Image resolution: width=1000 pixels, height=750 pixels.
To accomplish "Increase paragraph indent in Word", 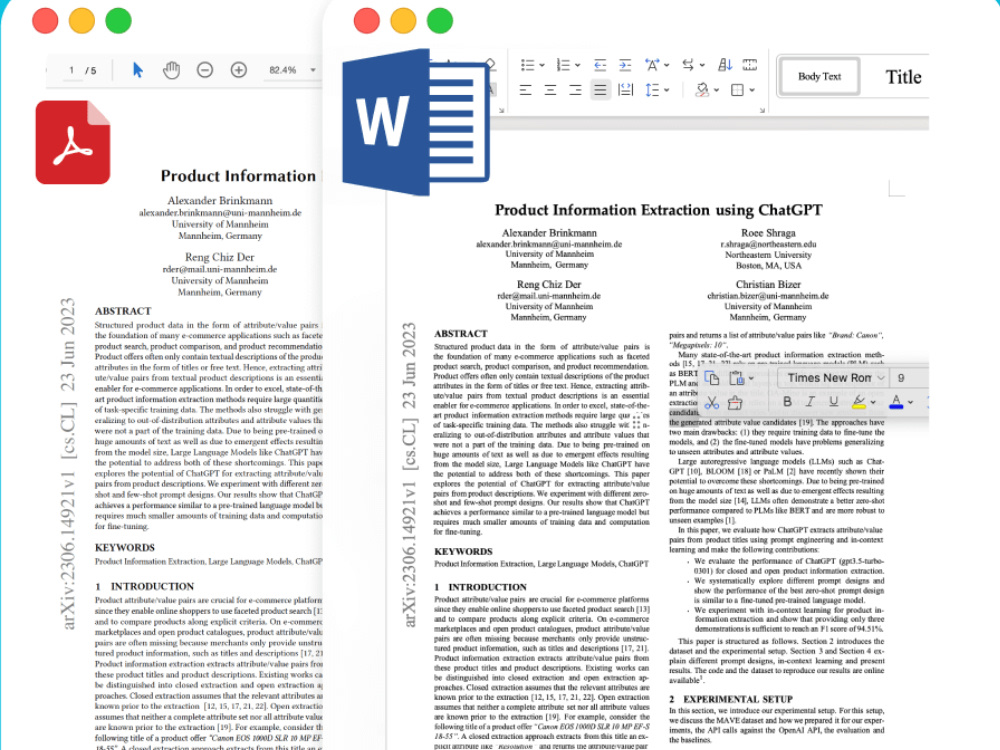I will 625,64.
